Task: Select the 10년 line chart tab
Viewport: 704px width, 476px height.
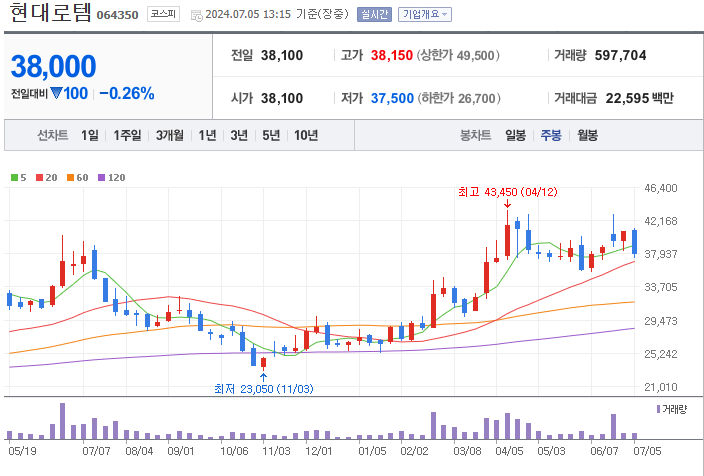Action: 306,135
